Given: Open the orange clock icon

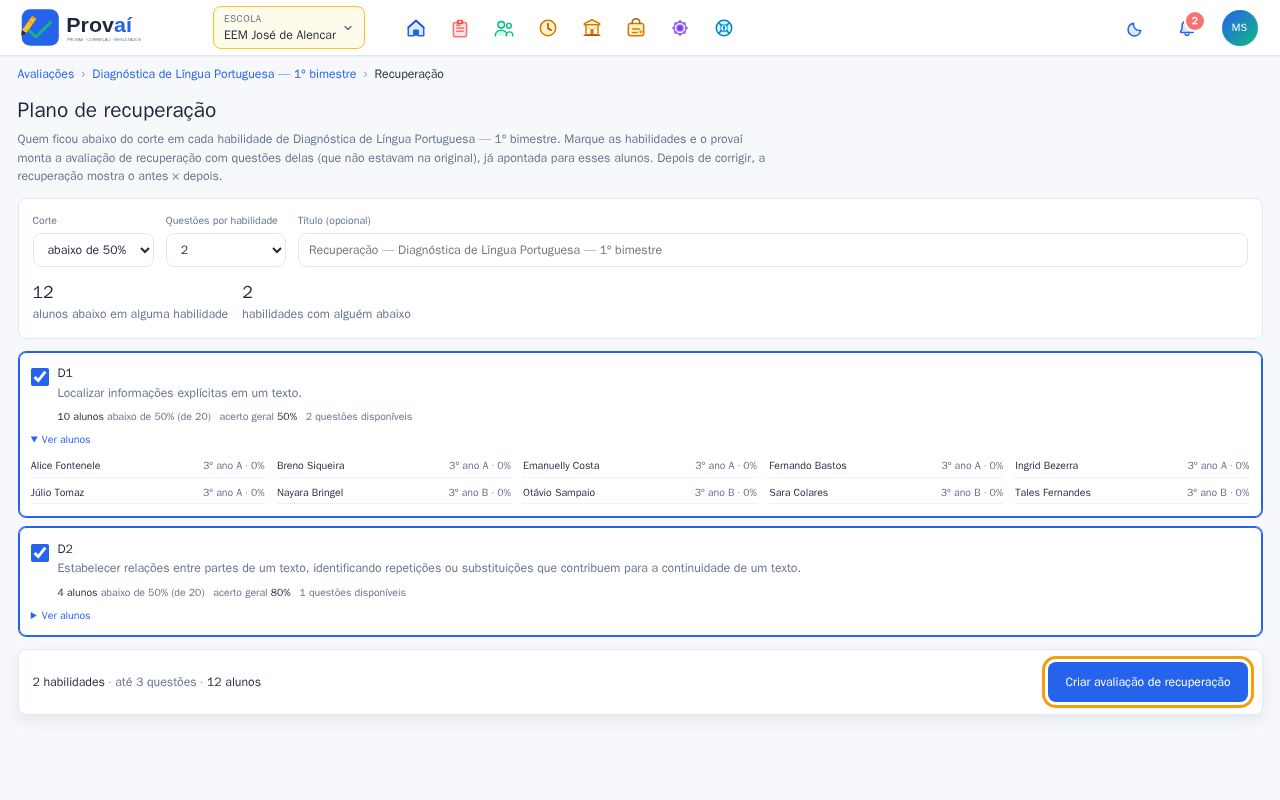Looking at the screenshot, I should point(548,28).
